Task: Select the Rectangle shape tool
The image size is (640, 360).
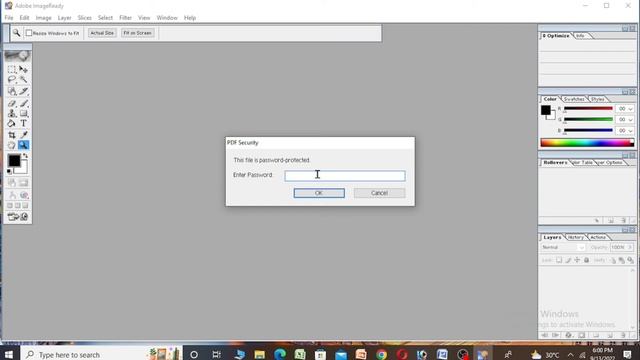Action: 24,113
